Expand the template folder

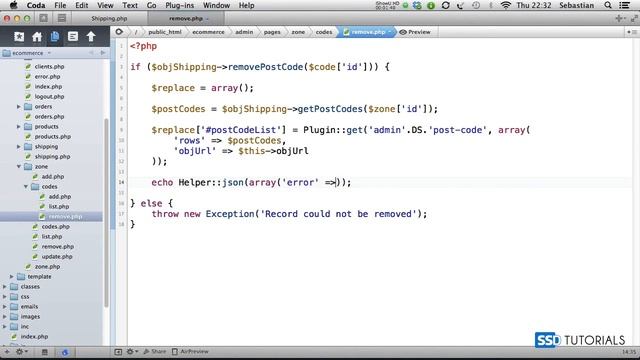click(x=12, y=276)
